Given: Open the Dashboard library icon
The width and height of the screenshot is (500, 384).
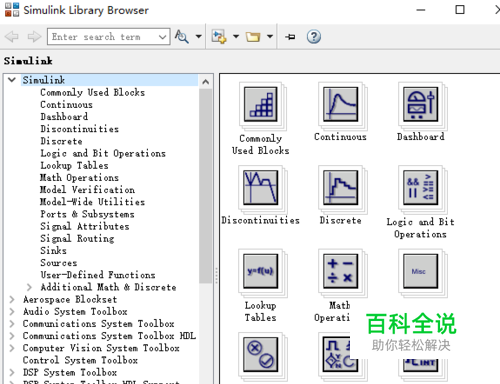Looking at the screenshot, I should (x=421, y=104).
